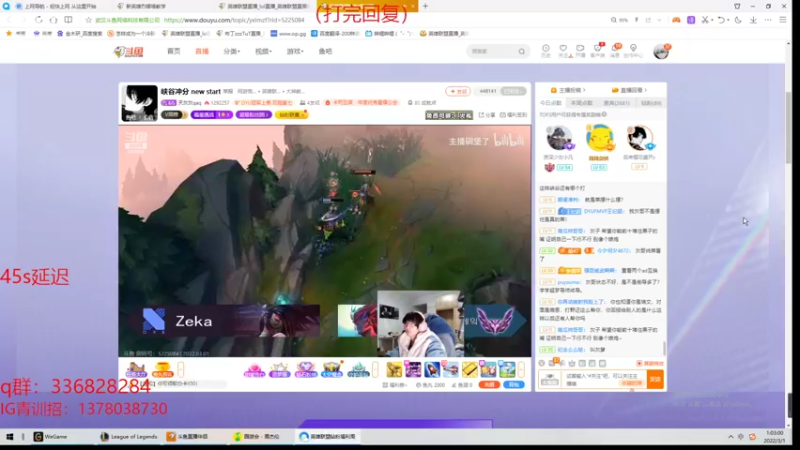The height and width of the screenshot is (450, 800).
Task: Click the third ranked user avatar
Action: [x=639, y=138]
